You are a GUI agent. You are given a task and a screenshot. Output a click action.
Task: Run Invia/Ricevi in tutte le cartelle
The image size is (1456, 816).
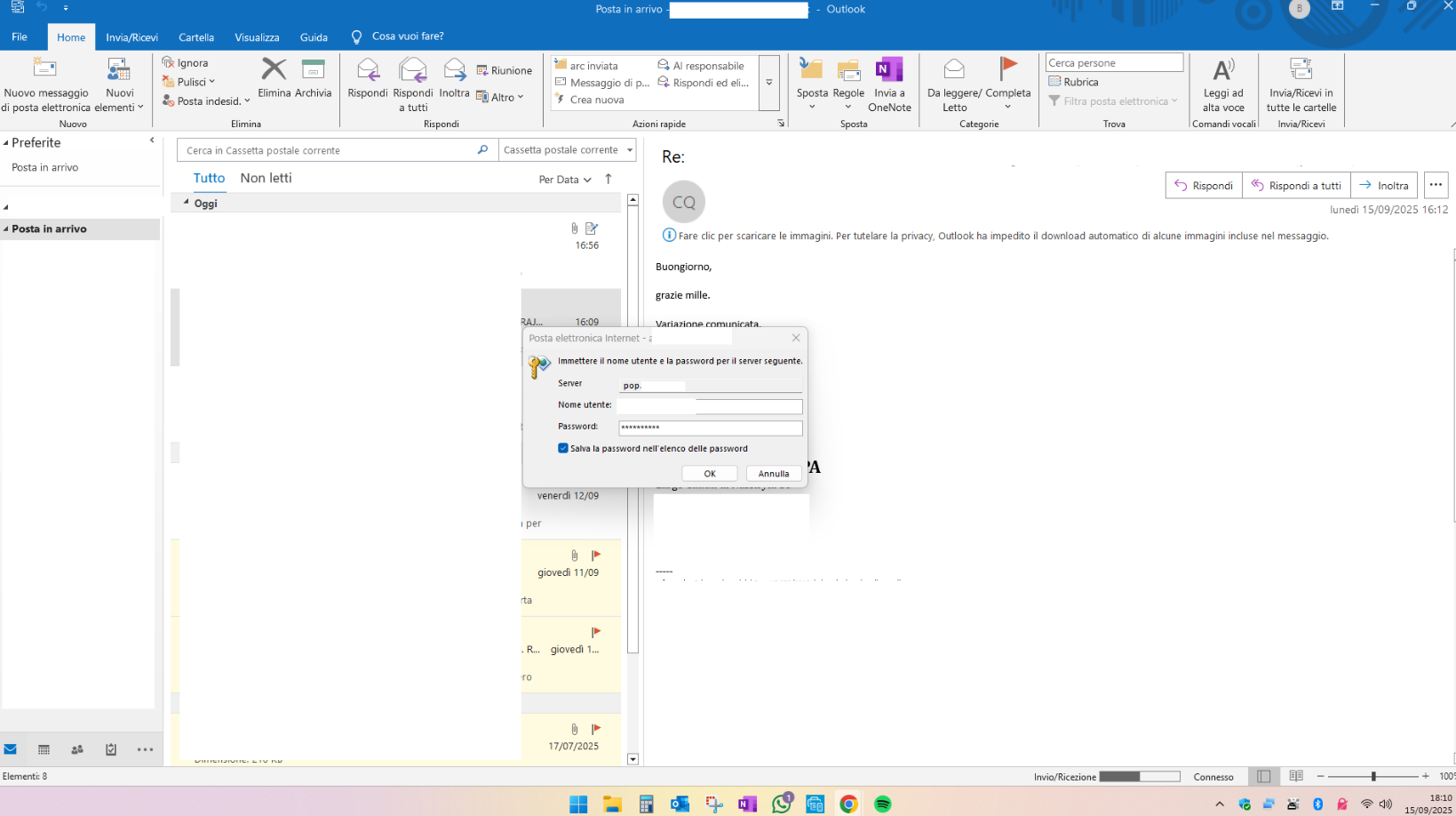(1301, 84)
